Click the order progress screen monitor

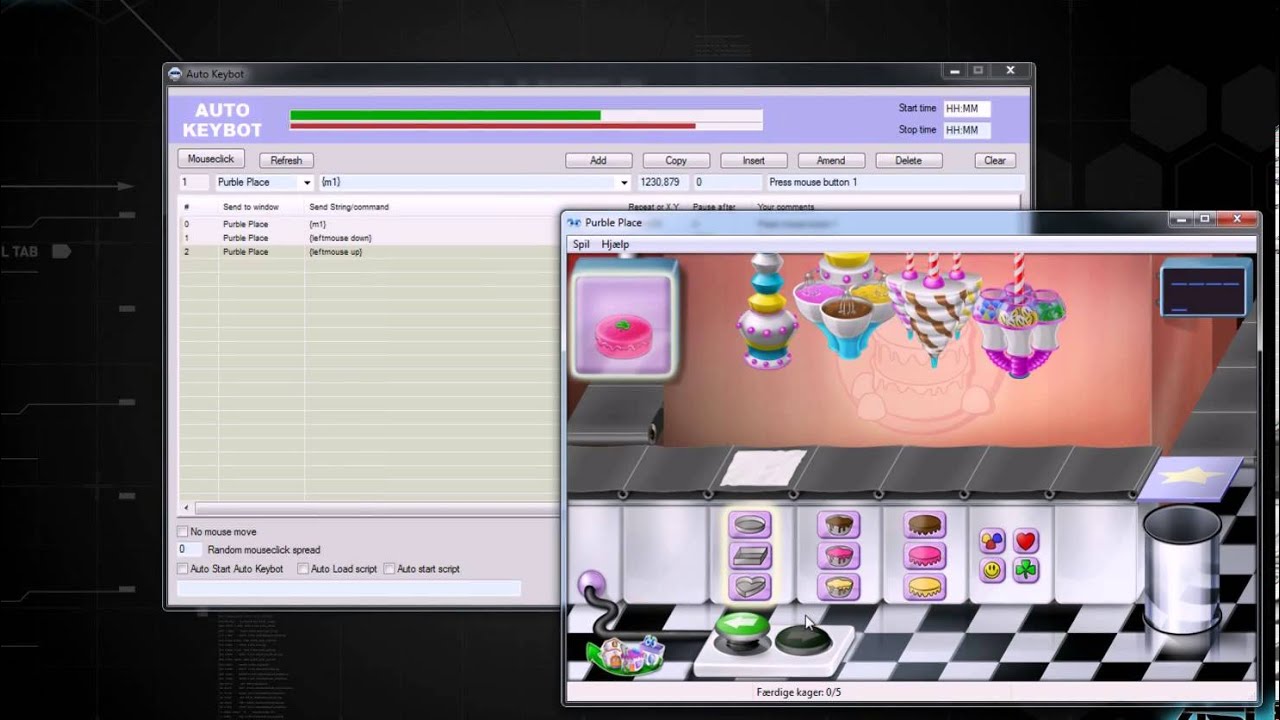[1206, 290]
